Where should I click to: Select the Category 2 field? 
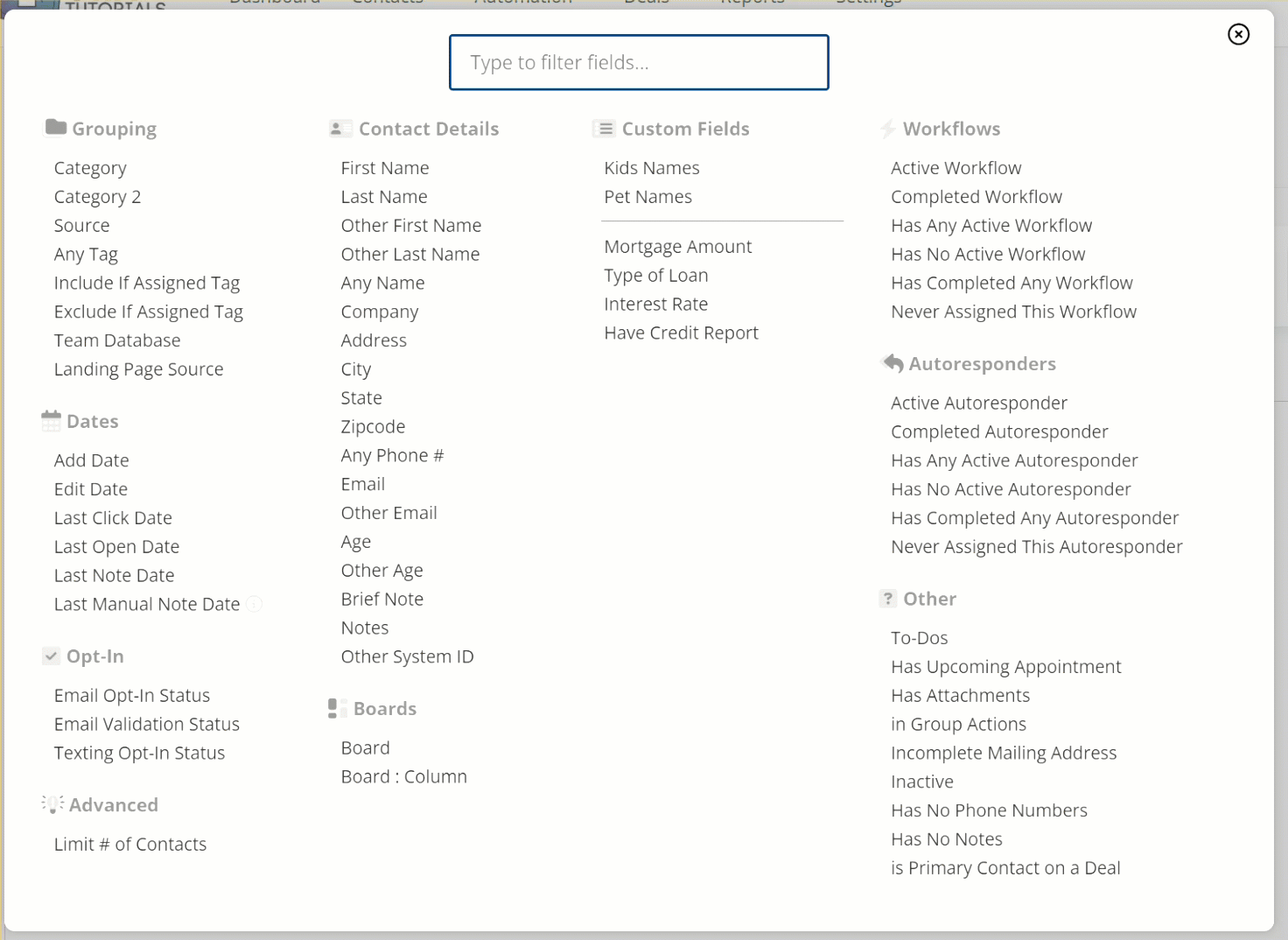coord(97,197)
